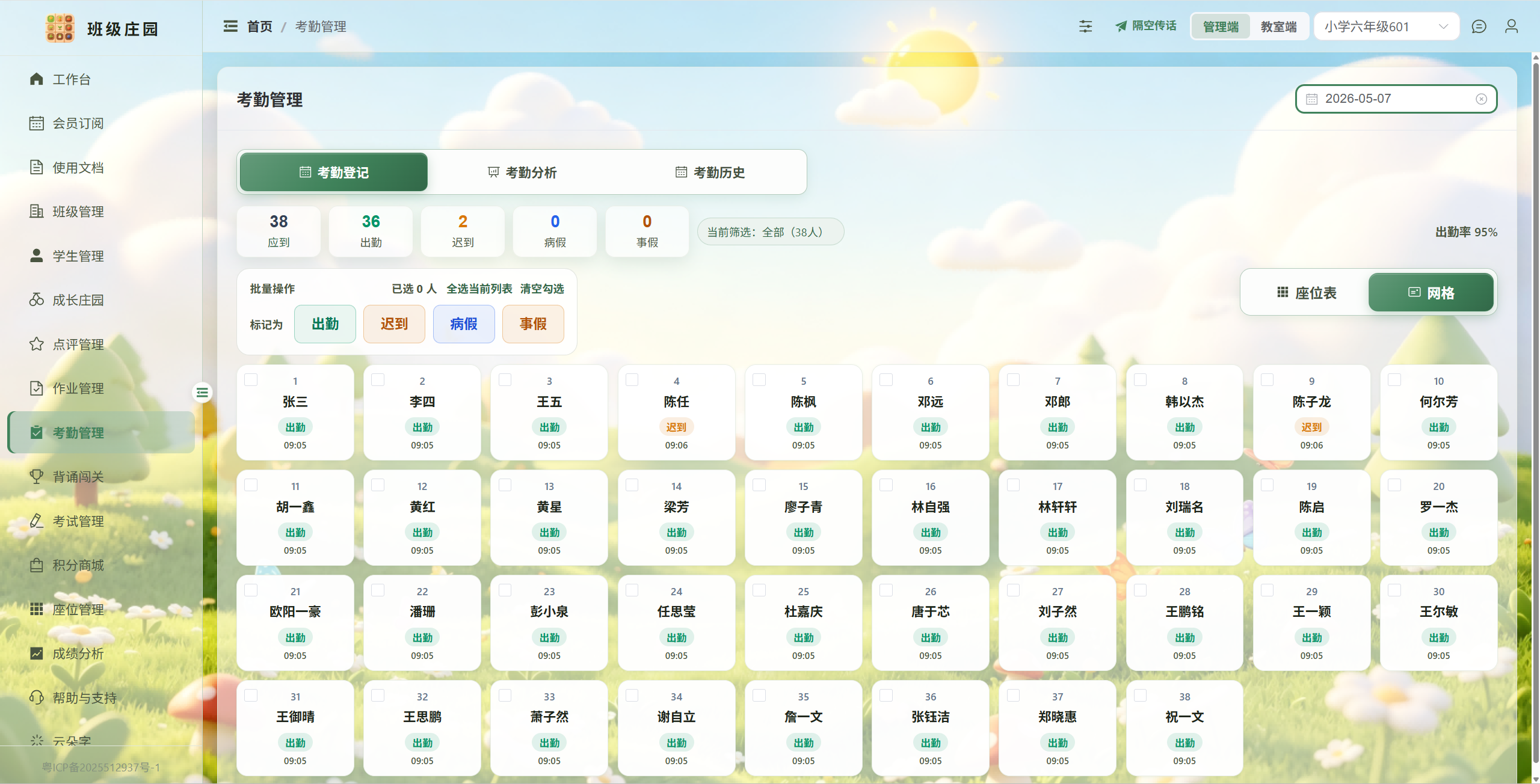This screenshot has width=1540, height=784.
Task: Click the 隔空传话 paper plane icon
Action: pyautogui.click(x=1121, y=26)
